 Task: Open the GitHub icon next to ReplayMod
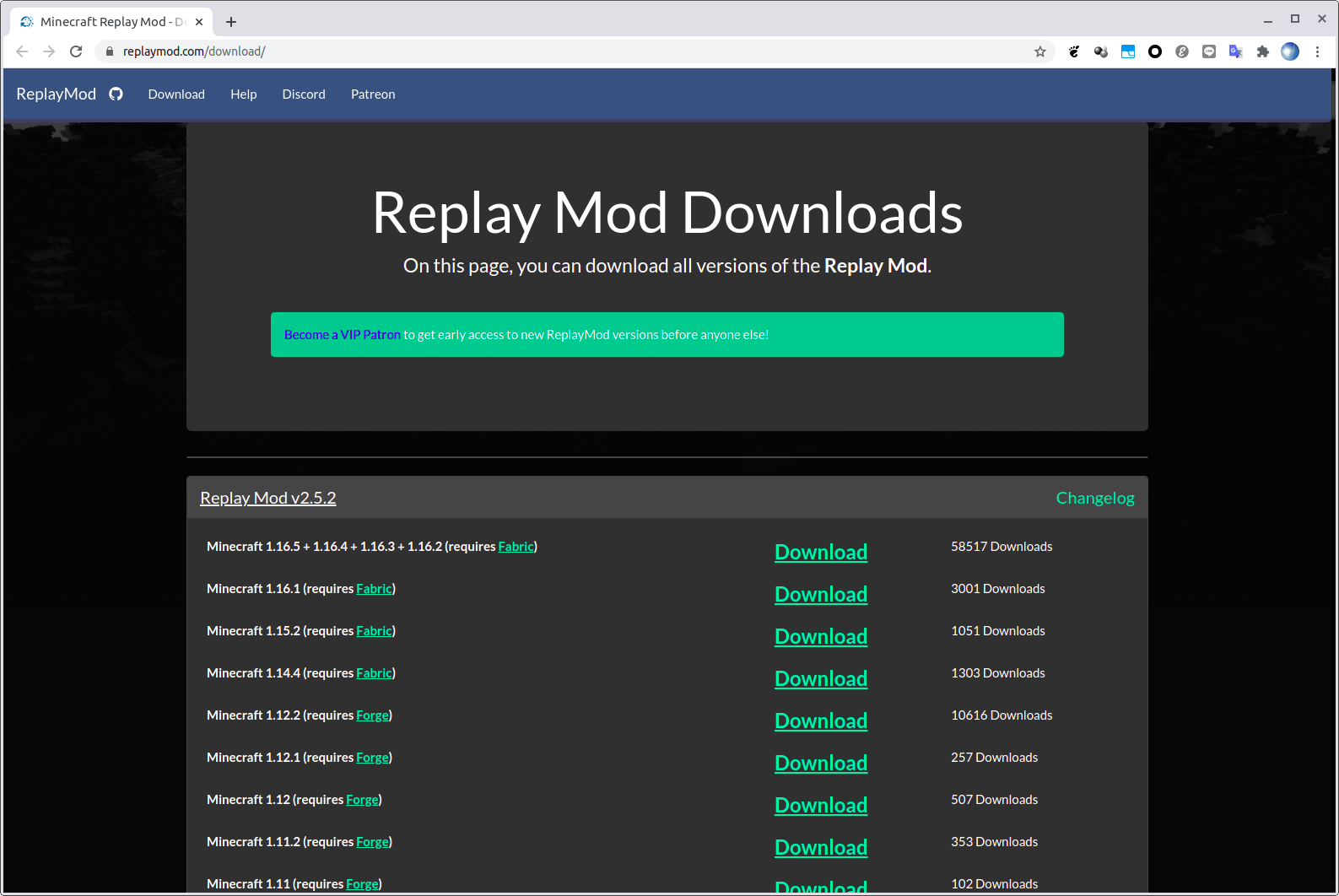(x=116, y=94)
